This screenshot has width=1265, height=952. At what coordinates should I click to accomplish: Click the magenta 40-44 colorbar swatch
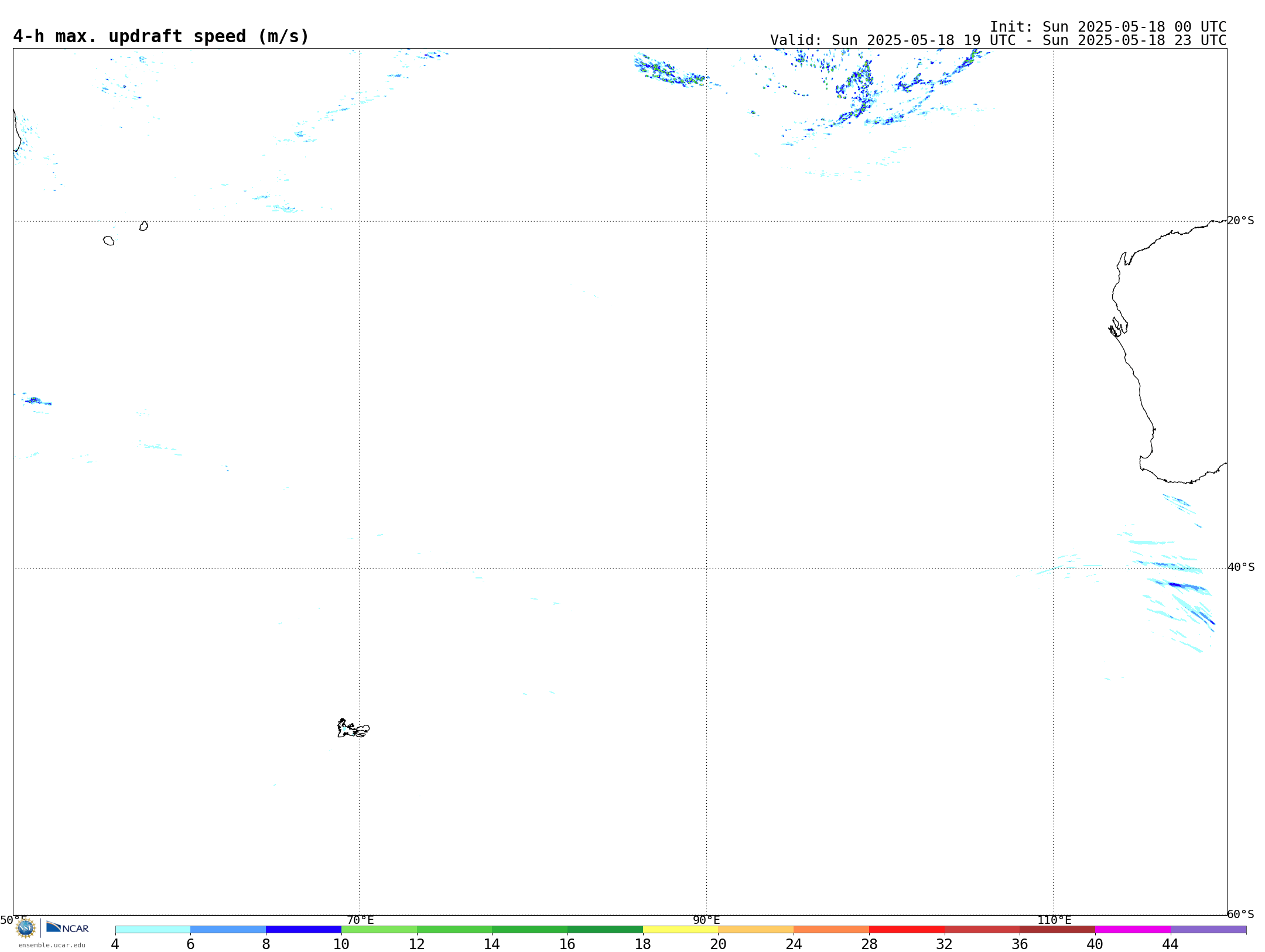click(1133, 929)
